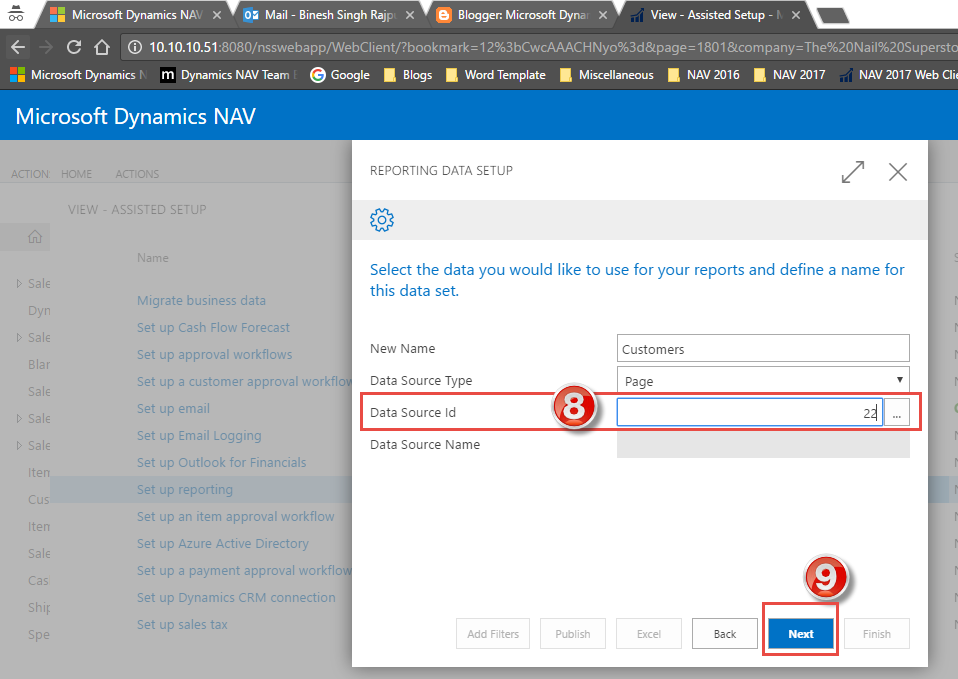The width and height of the screenshot is (958, 679).
Task: Click the Next button
Action: 800,633
